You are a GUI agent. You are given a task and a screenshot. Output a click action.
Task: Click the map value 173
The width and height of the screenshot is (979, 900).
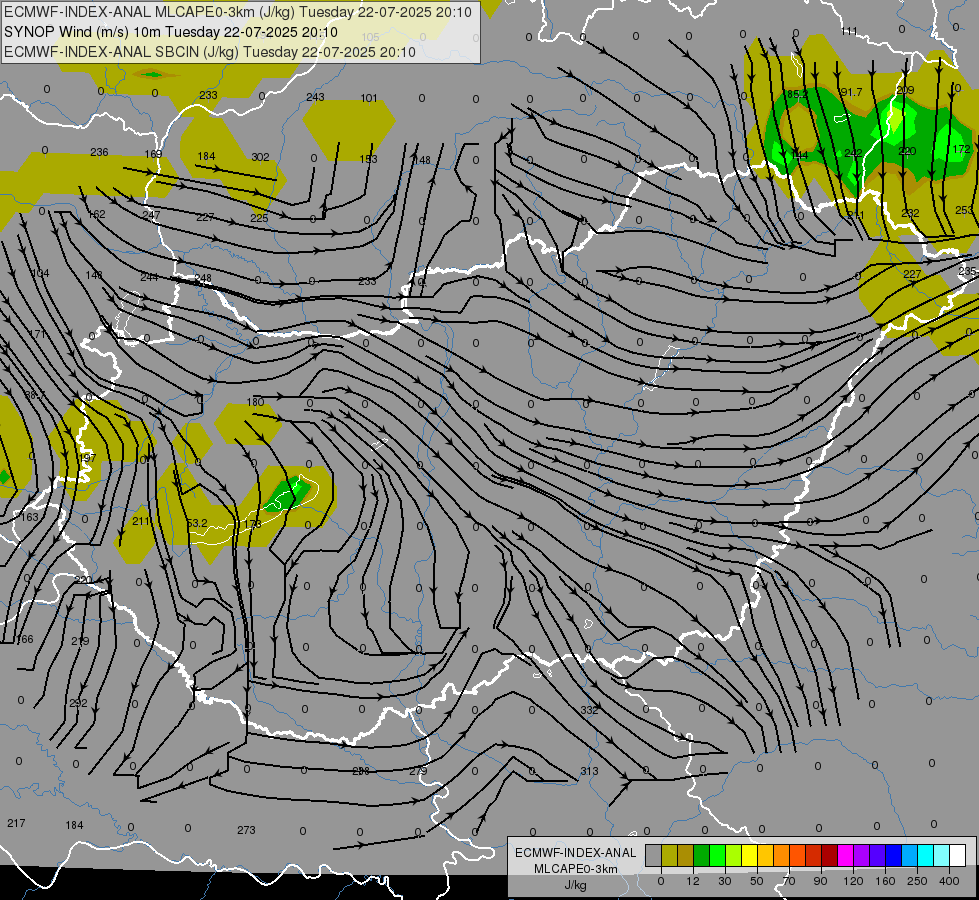pos(252,524)
